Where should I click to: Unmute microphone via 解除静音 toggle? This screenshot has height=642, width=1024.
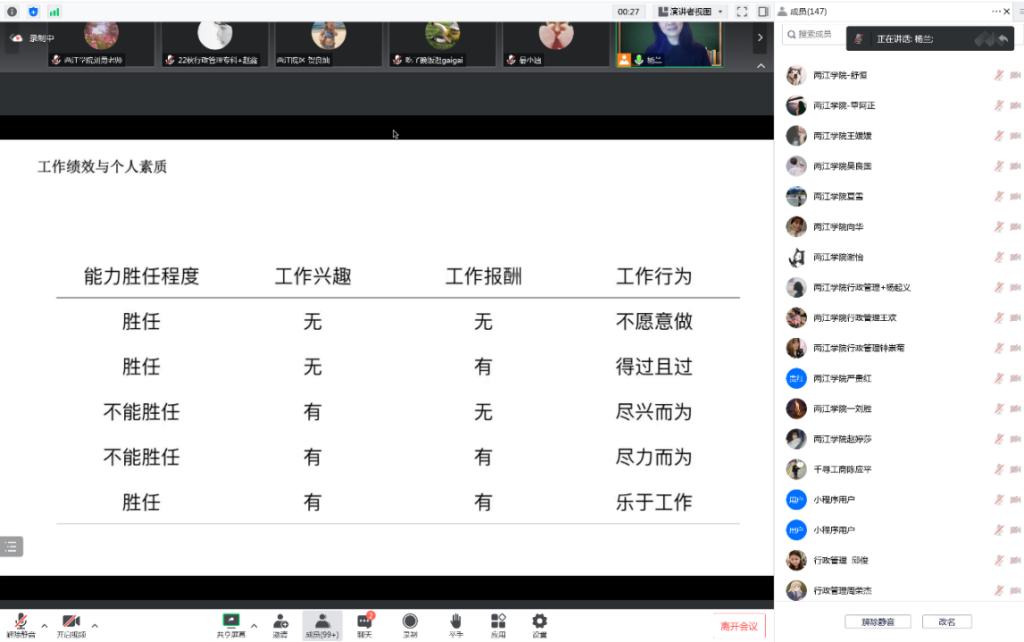(x=20, y=622)
